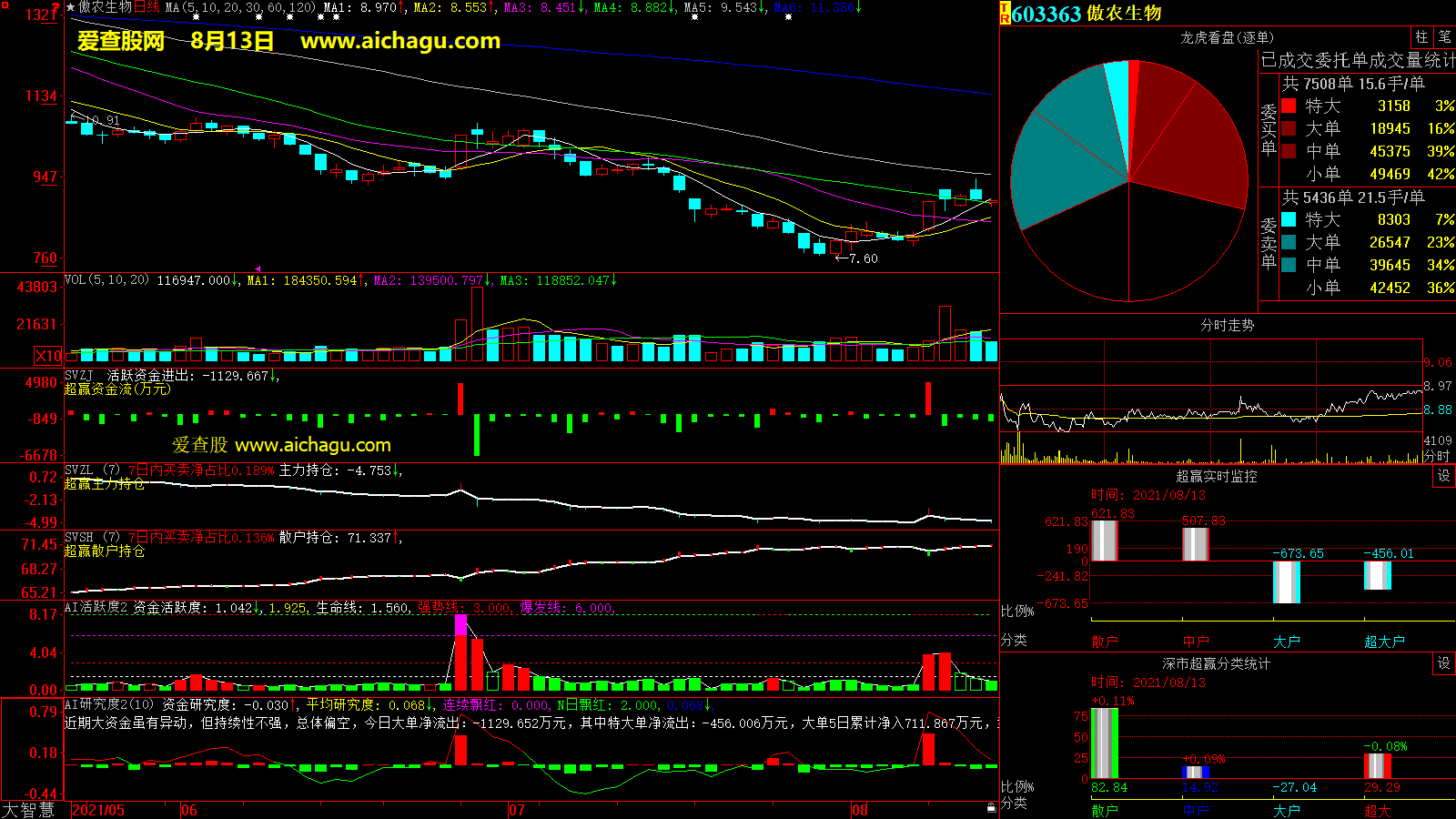Select the 日线 period label
The width and height of the screenshot is (1456, 819).
coord(147,7)
